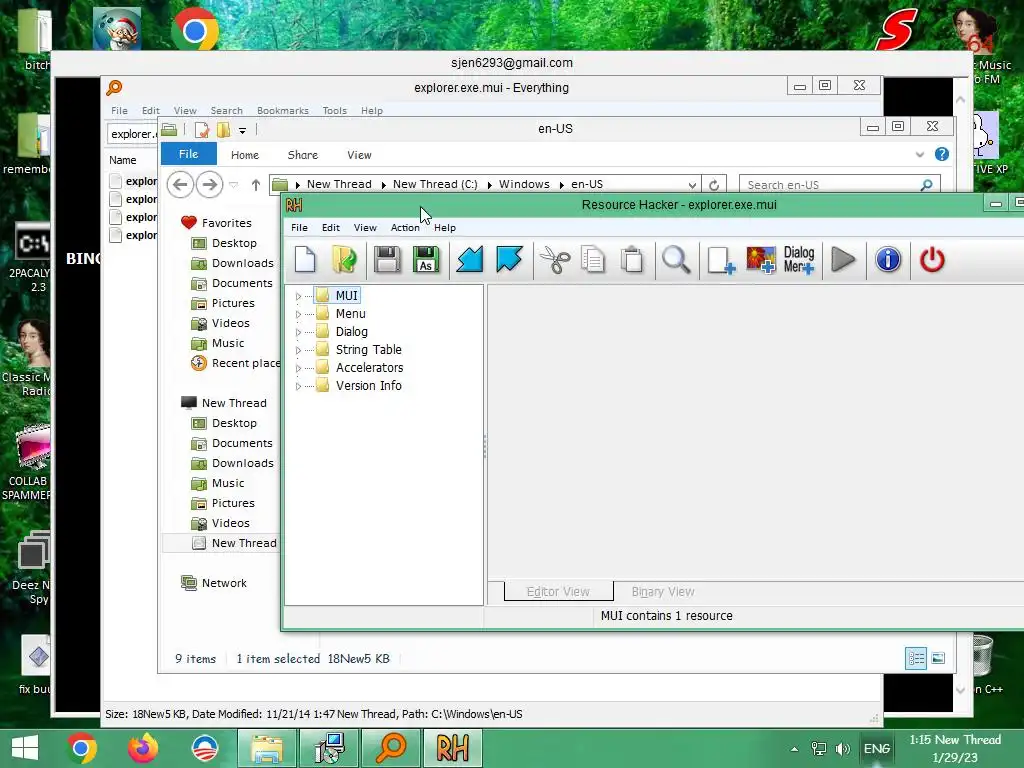Click the ENG language indicator

coord(876,748)
